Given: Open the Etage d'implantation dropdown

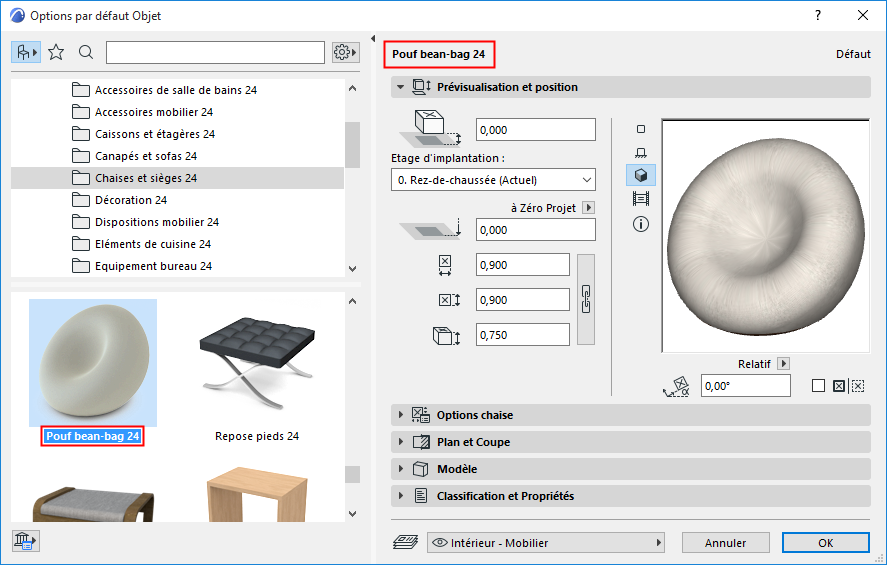Looking at the screenshot, I should click(493, 180).
